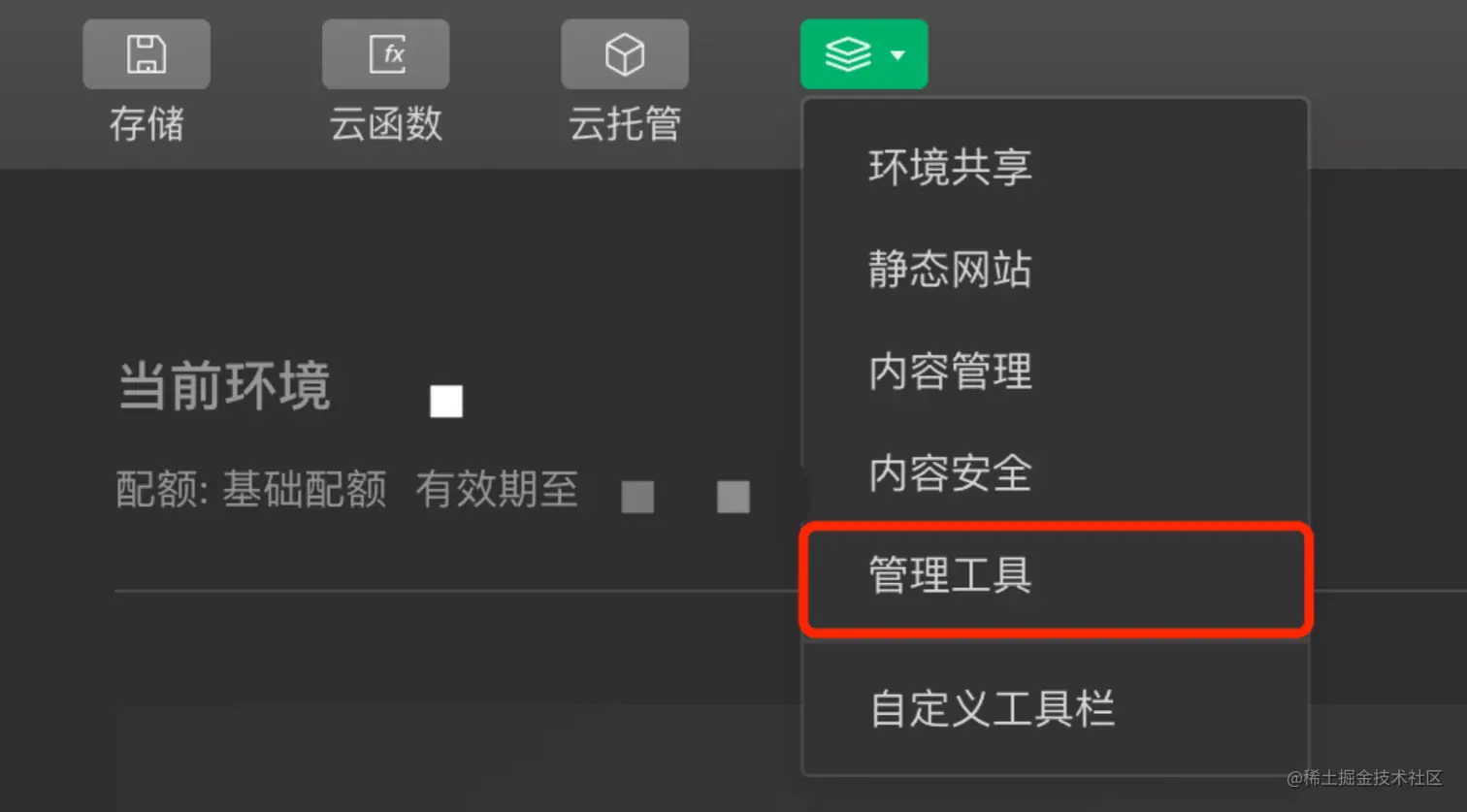Viewport: 1467px width, 812px height.
Task: Open the 云函数 fx icon button
Action: click(x=386, y=54)
